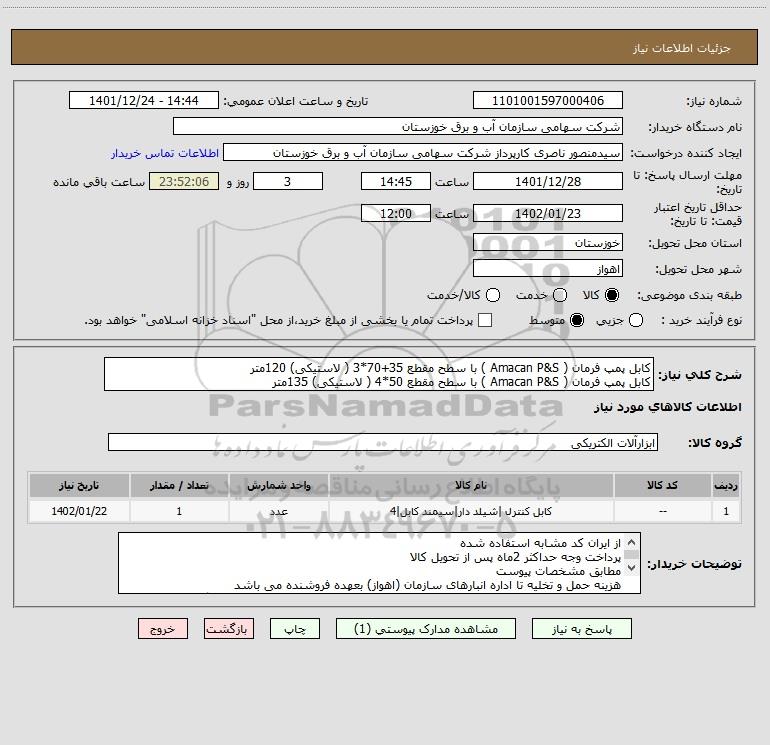Click the ردیف column header
Viewport: 770px width, 745px height.
click(x=726, y=486)
